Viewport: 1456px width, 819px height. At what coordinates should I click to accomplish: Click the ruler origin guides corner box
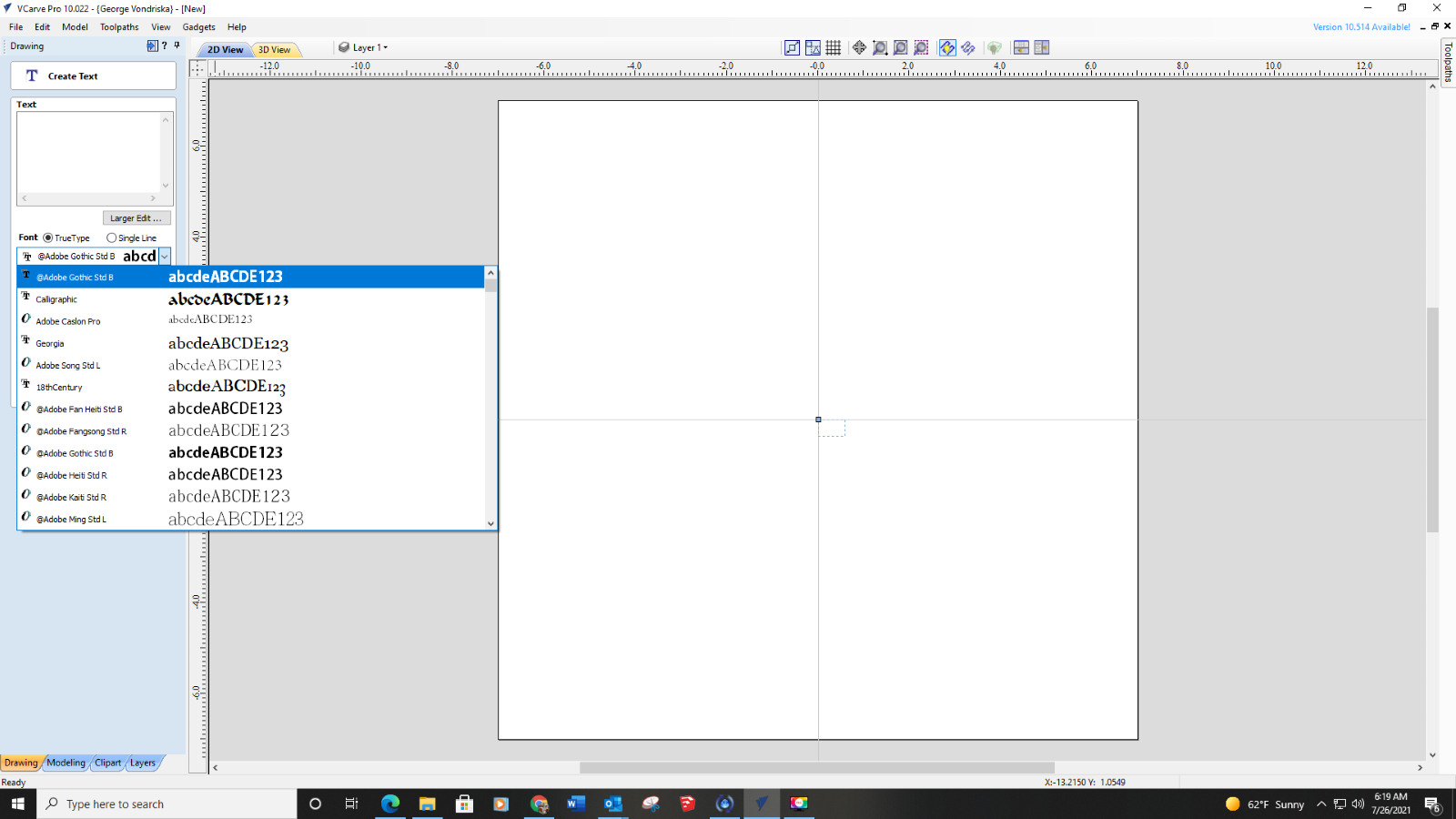coord(197,68)
